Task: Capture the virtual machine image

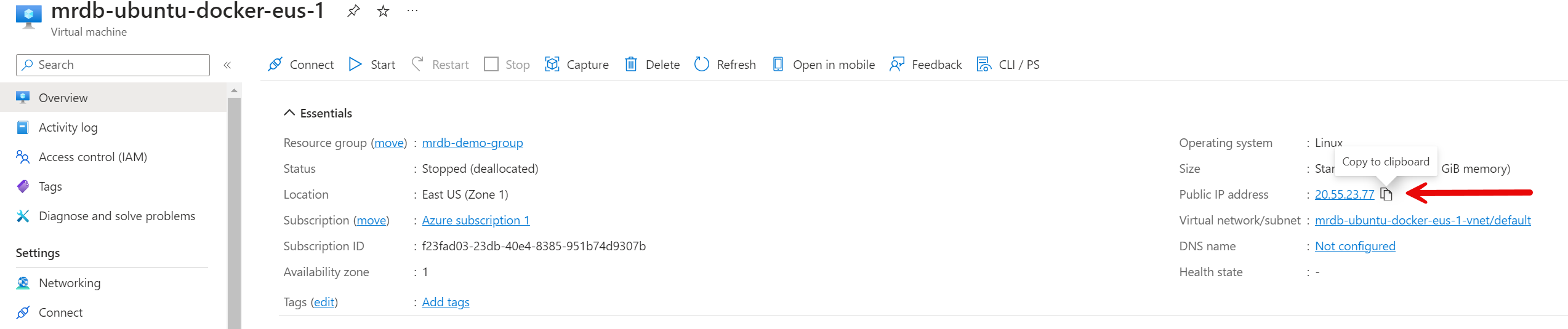Action: (x=577, y=65)
